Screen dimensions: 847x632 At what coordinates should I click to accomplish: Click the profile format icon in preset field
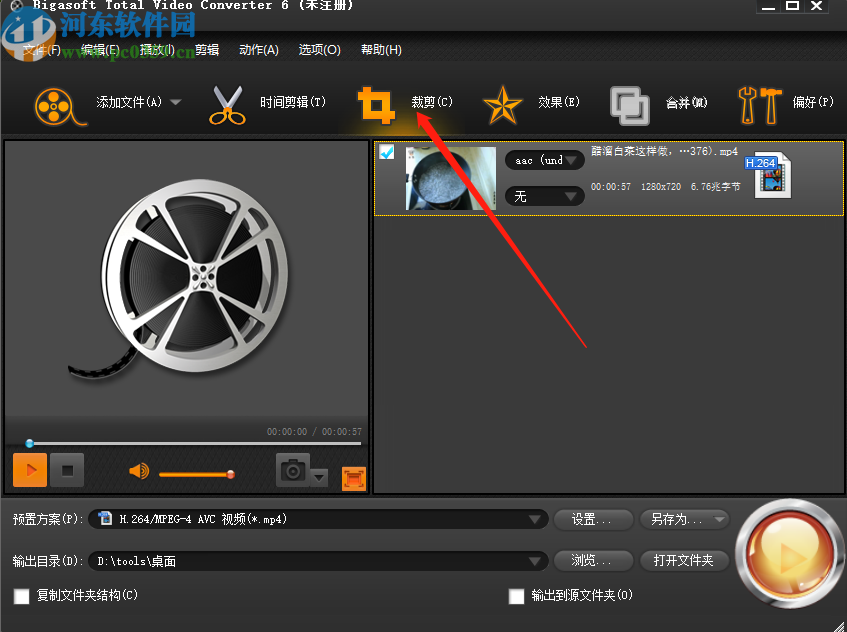click(105, 519)
